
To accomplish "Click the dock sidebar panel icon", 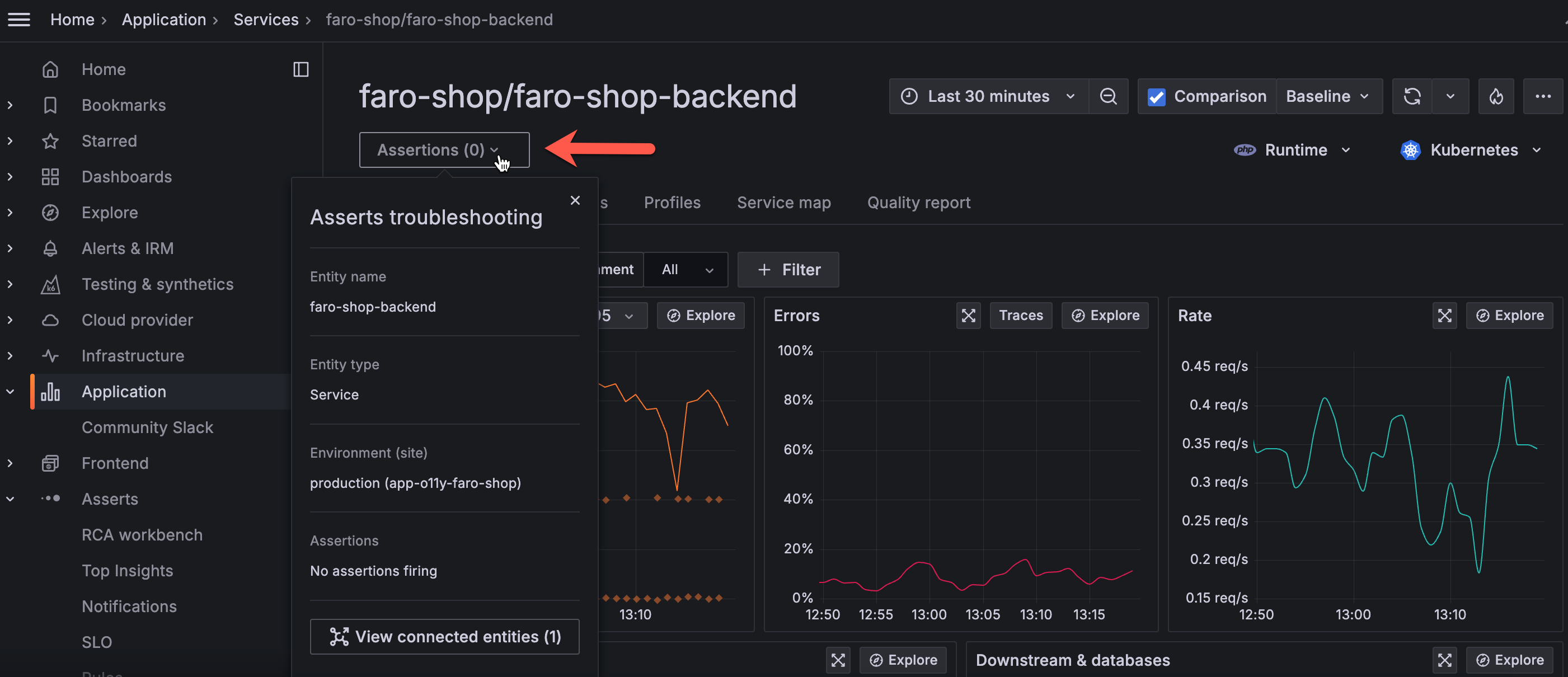I will pos(301,69).
